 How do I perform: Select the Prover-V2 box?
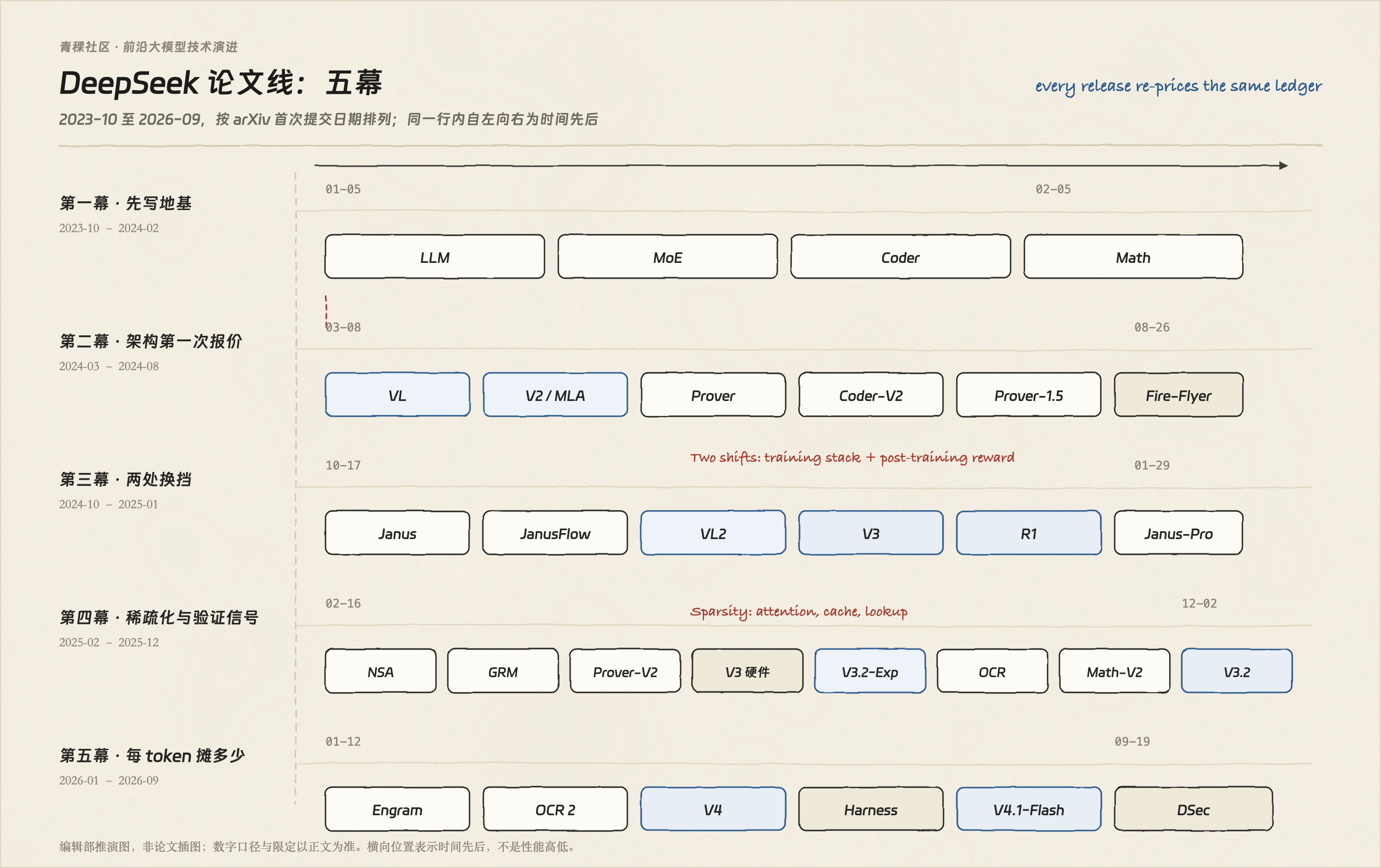coord(625,671)
